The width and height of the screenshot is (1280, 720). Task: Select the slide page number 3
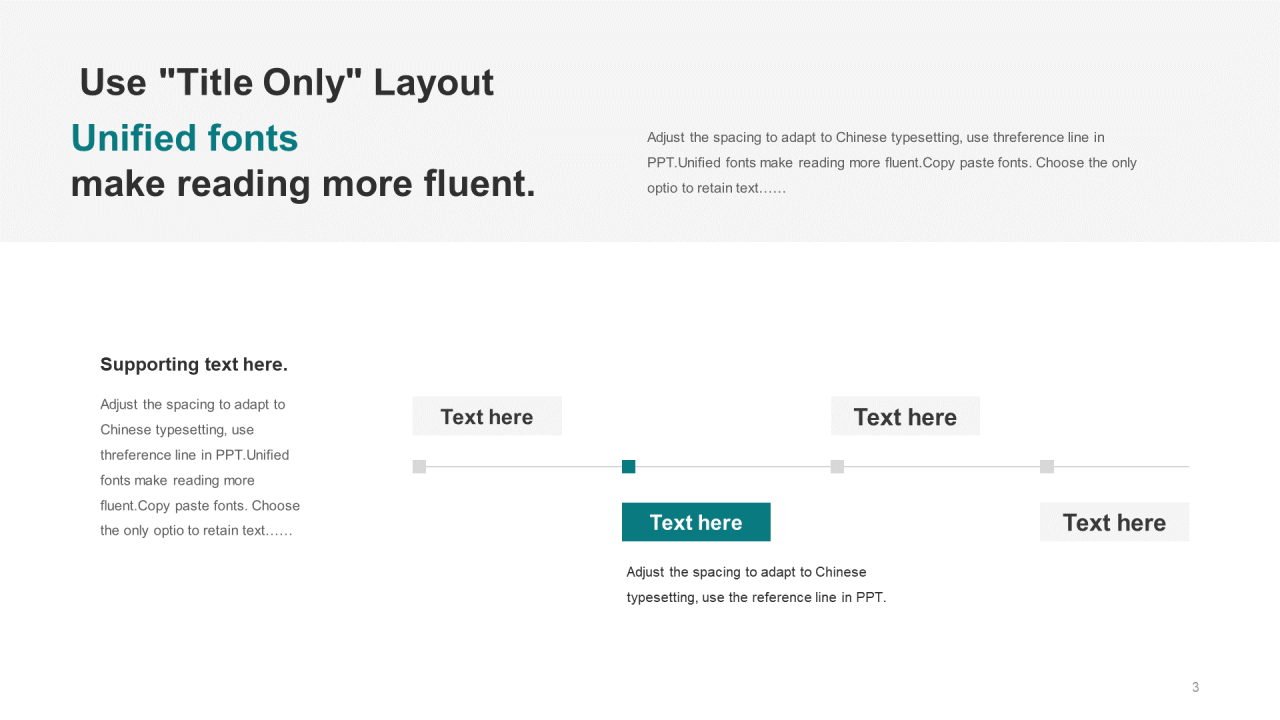coord(1195,687)
